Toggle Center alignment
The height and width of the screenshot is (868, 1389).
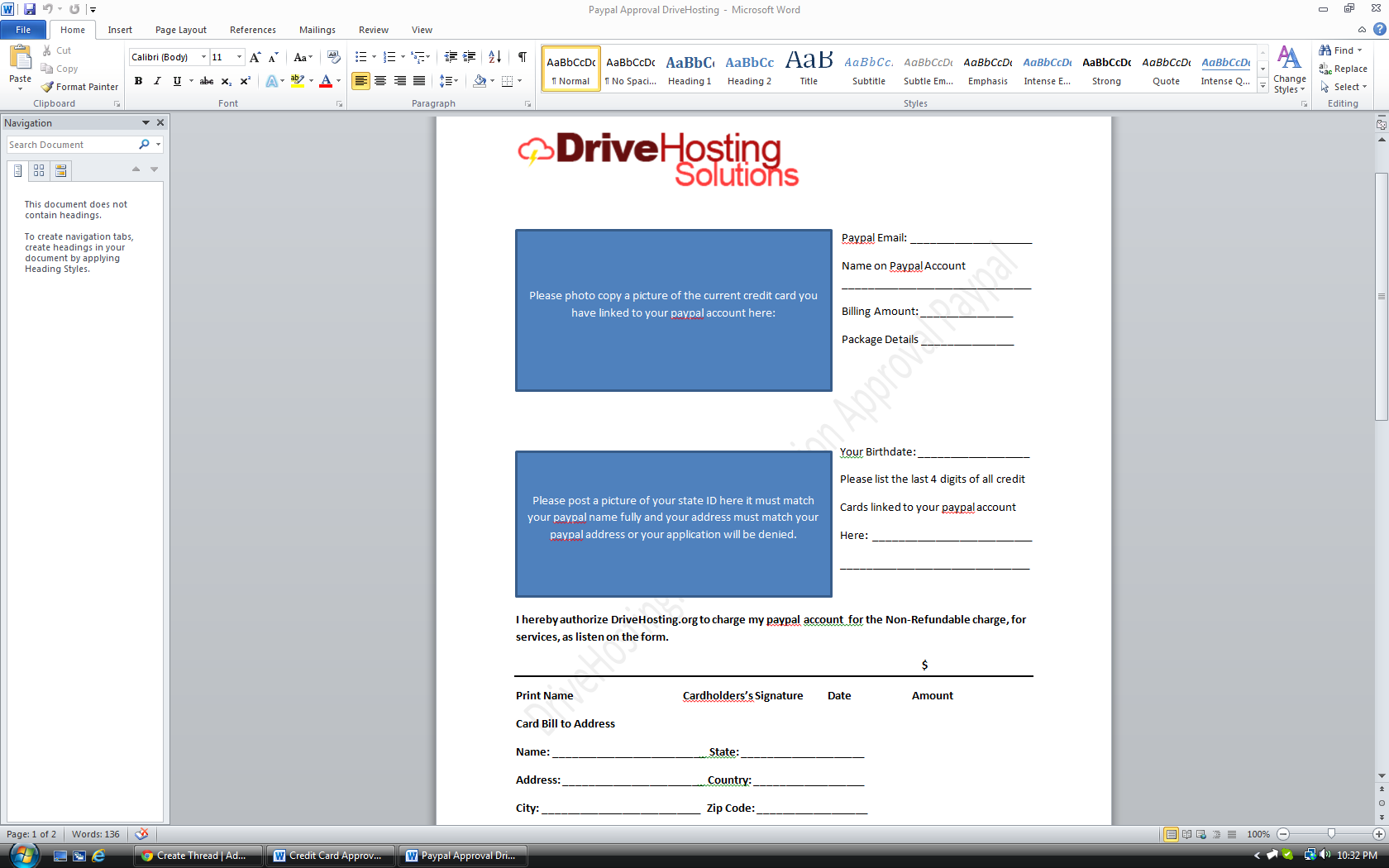pos(380,81)
